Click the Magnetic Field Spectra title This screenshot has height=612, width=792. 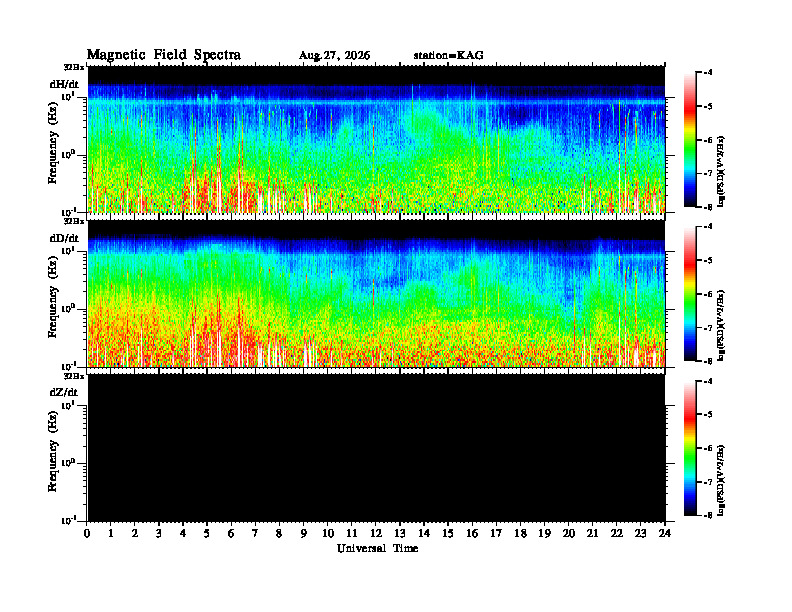point(163,55)
